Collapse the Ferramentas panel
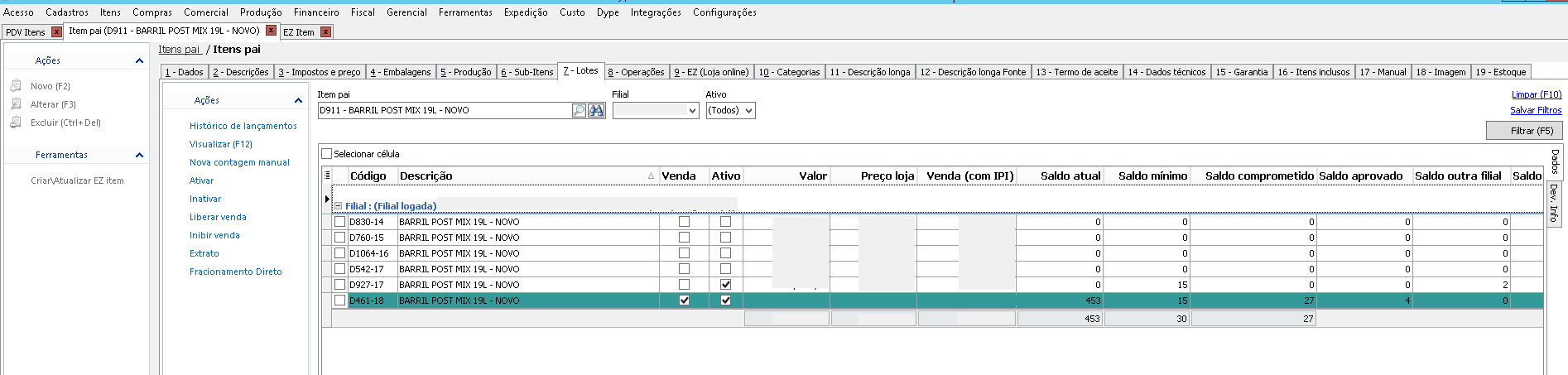The height and width of the screenshot is (375, 1568). pyautogui.click(x=139, y=155)
